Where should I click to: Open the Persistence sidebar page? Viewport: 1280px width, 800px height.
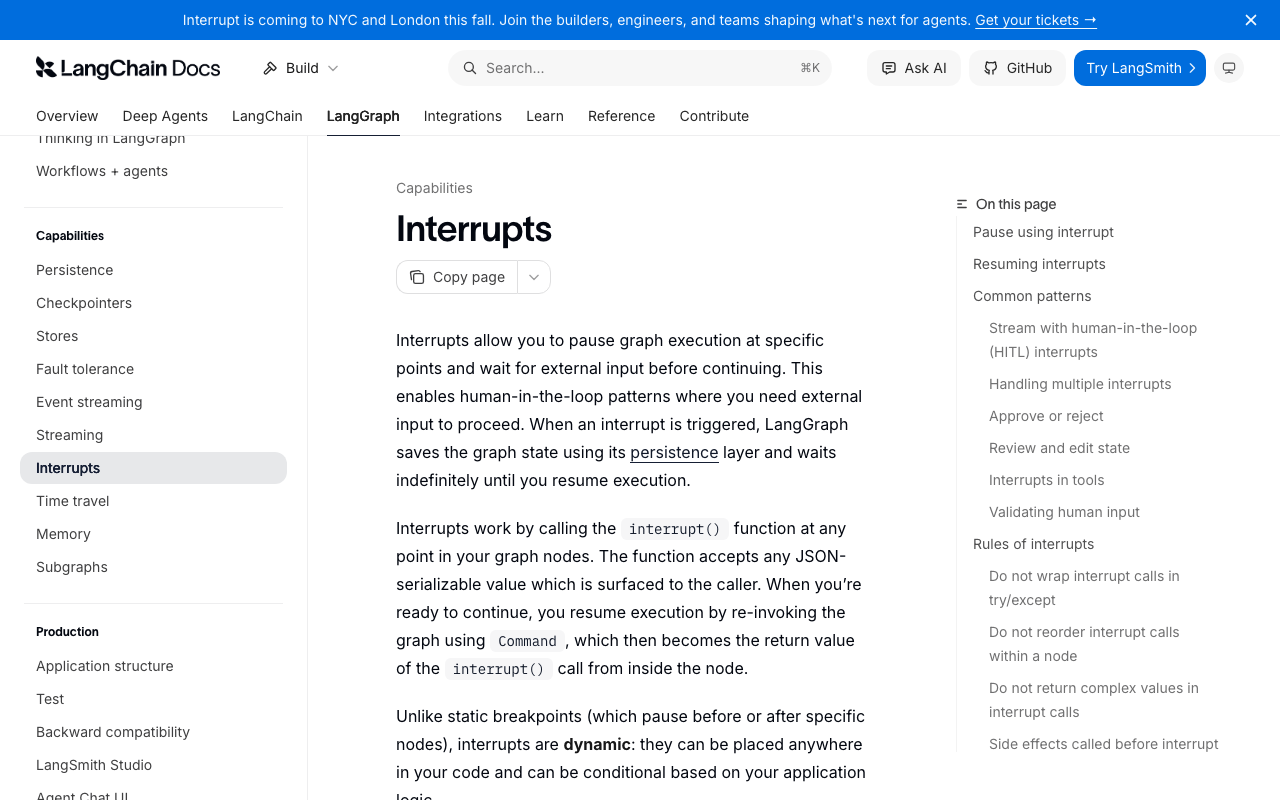tap(153, 270)
